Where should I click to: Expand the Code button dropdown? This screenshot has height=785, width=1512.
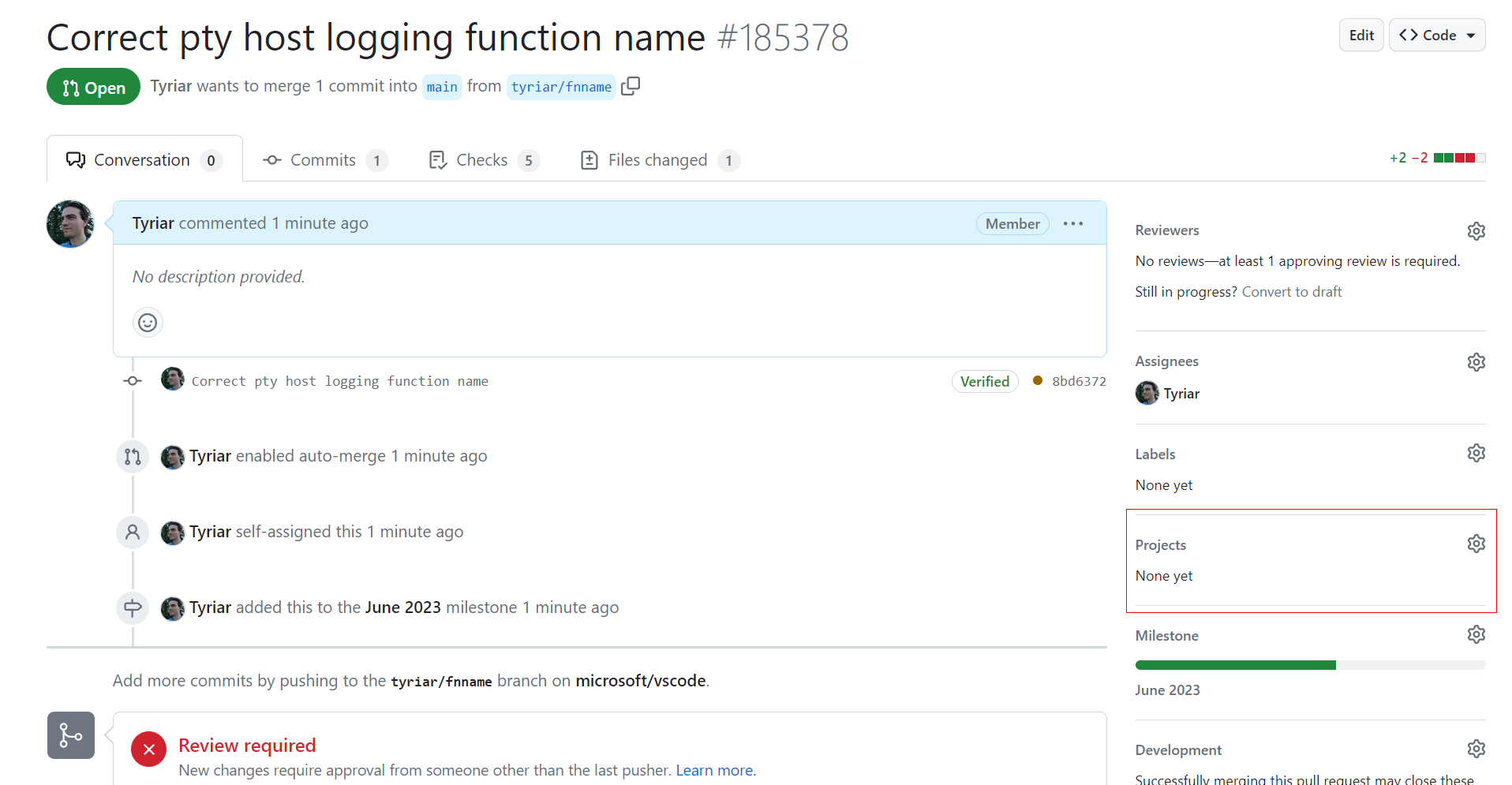(x=1469, y=35)
